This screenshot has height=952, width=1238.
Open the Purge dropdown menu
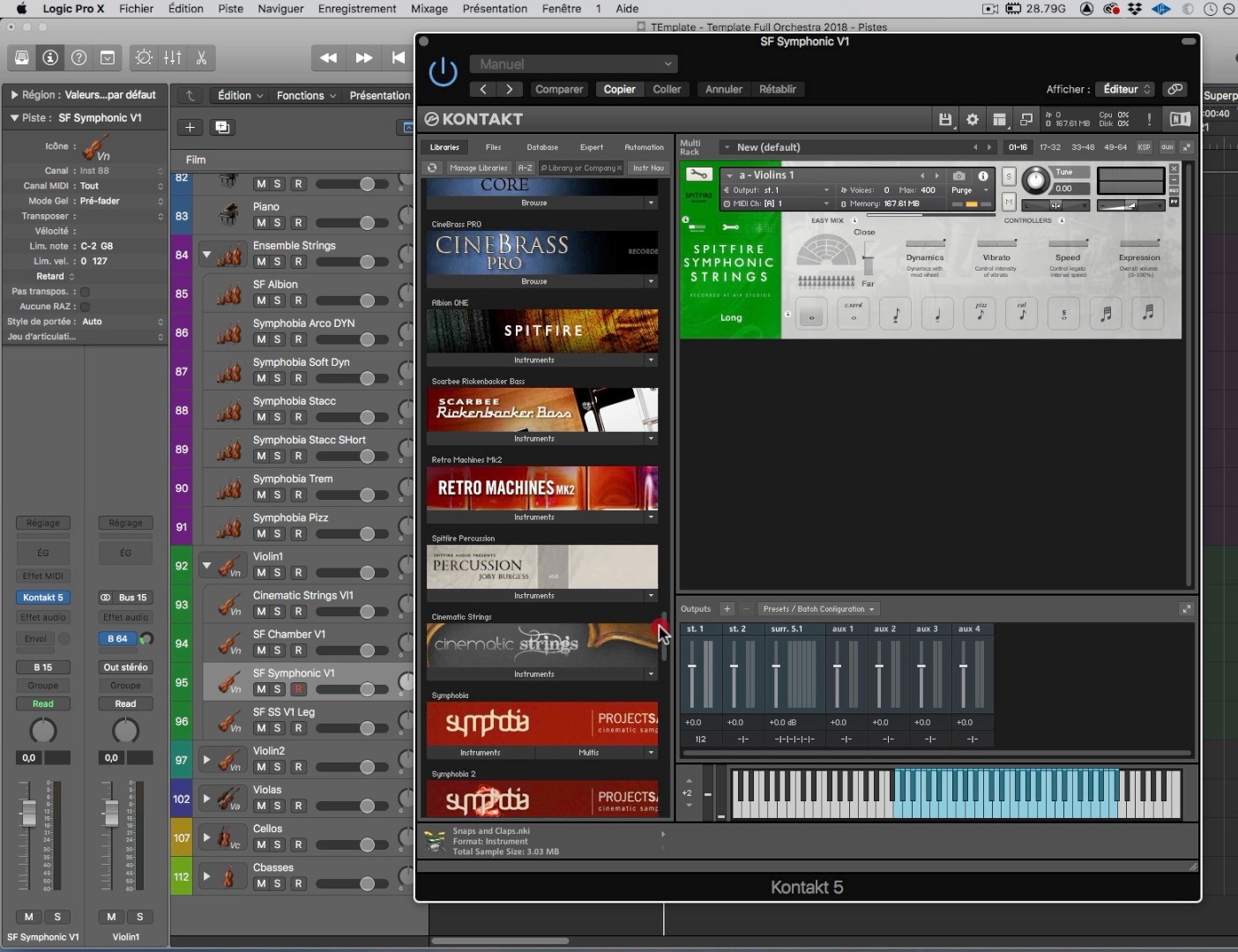968,190
